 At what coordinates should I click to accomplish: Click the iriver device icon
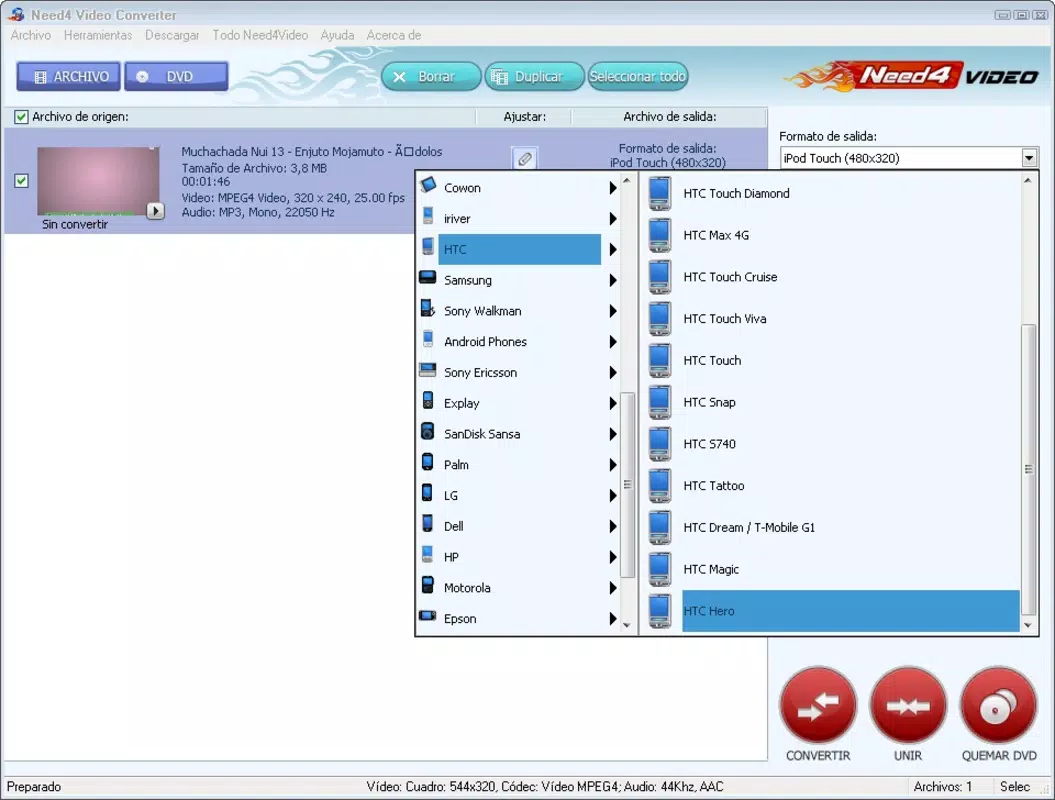(428, 216)
